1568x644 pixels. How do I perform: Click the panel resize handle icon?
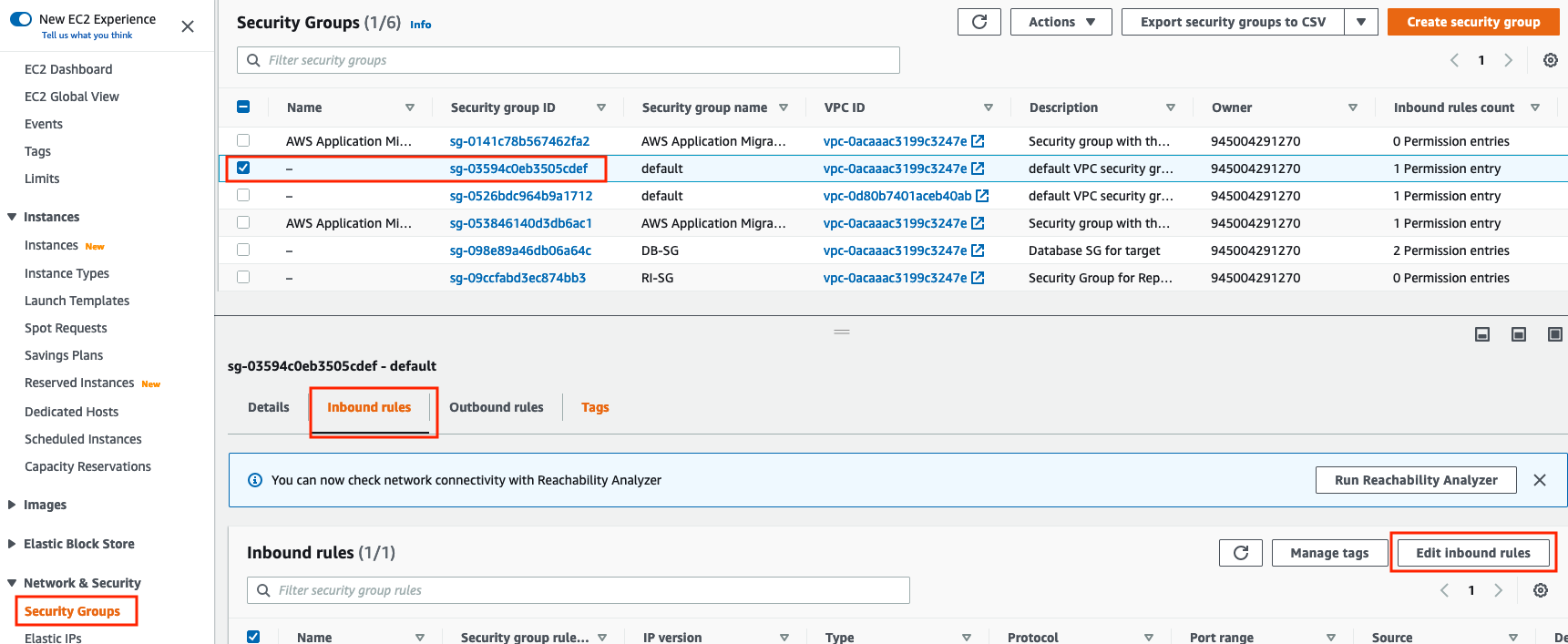click(842, 332)
